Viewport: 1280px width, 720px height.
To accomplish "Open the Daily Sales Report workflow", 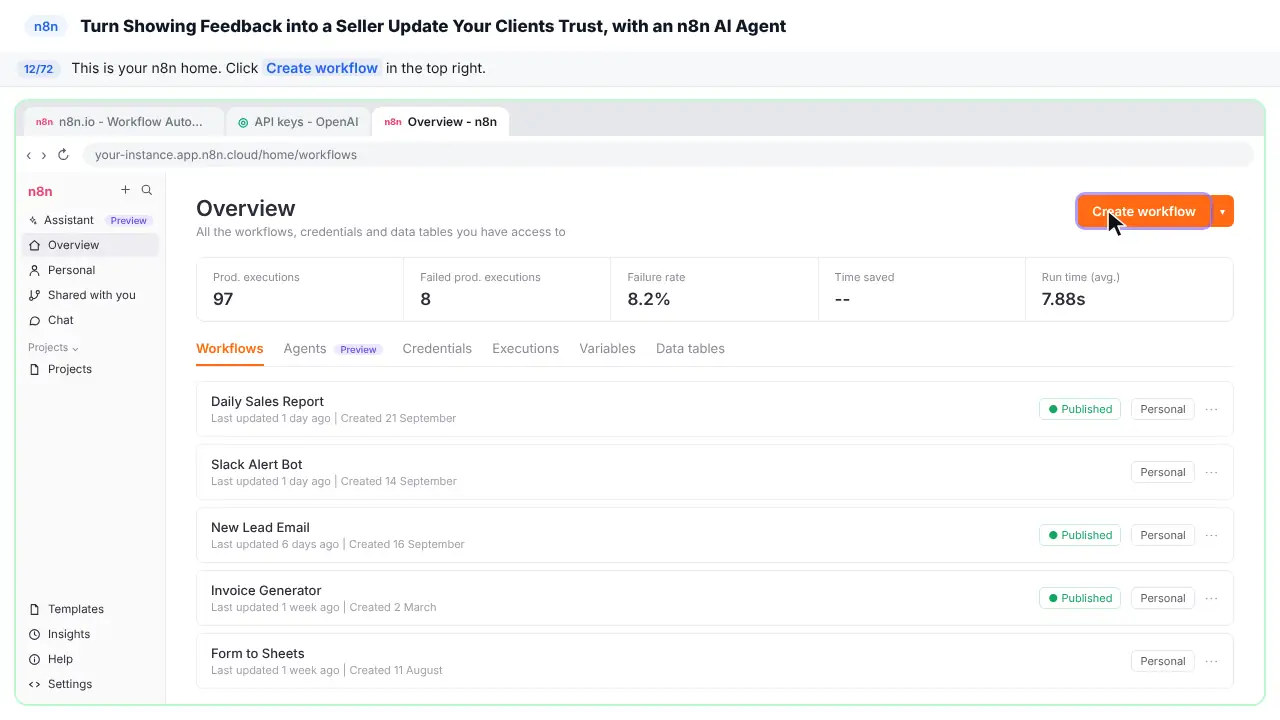I will [x=715, y=409].
